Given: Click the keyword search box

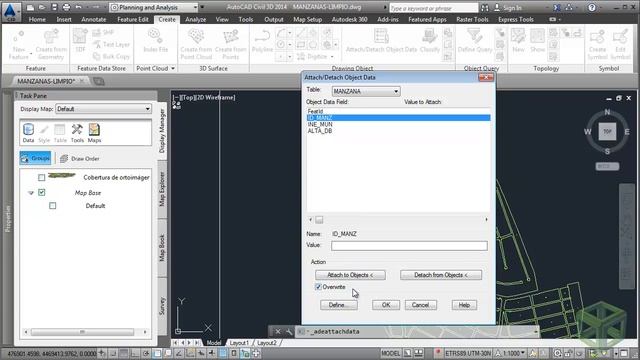Looking at the screenshot, I should coord(433,8).
